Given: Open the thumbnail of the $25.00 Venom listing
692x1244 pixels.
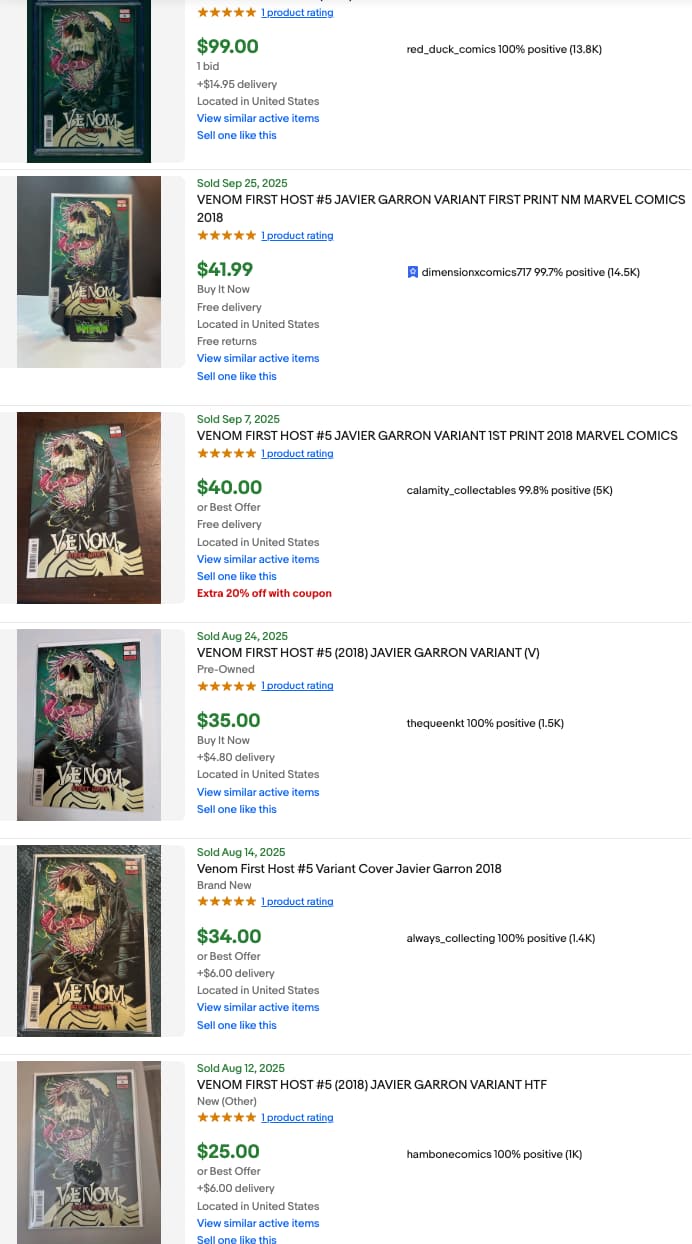Looking at the screenshot, I should tap(89, 1152).
